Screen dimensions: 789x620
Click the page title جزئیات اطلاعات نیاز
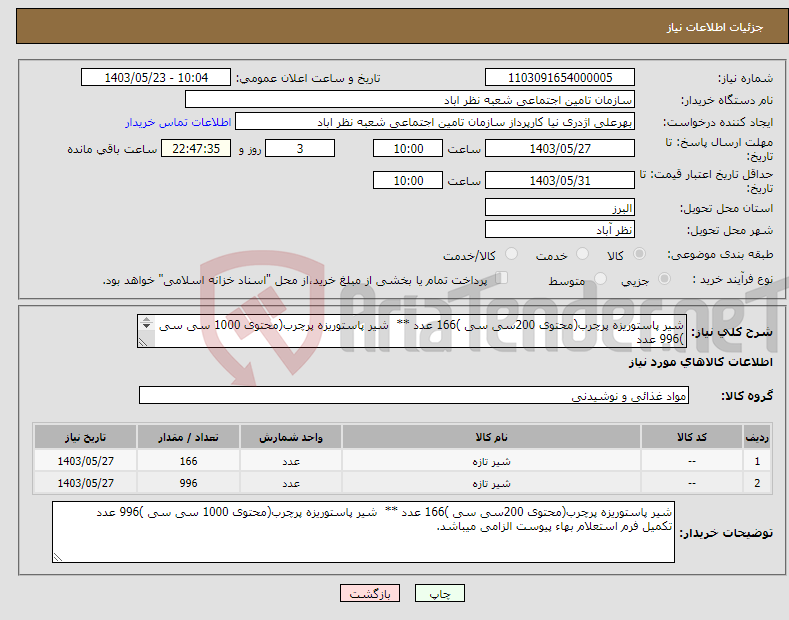tap(715, 27)
